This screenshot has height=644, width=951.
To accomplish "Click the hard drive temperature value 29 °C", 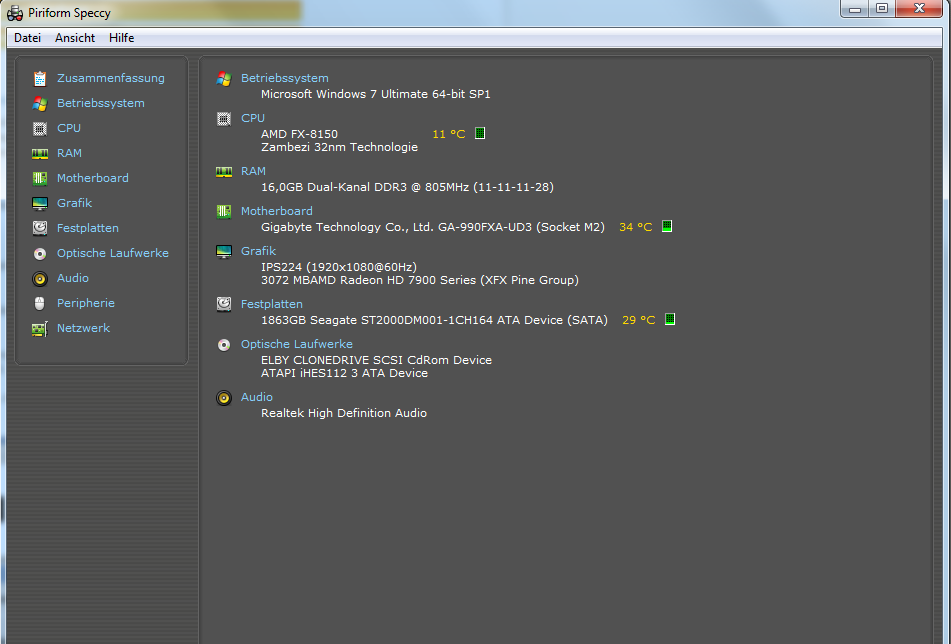I will (638, 320).
